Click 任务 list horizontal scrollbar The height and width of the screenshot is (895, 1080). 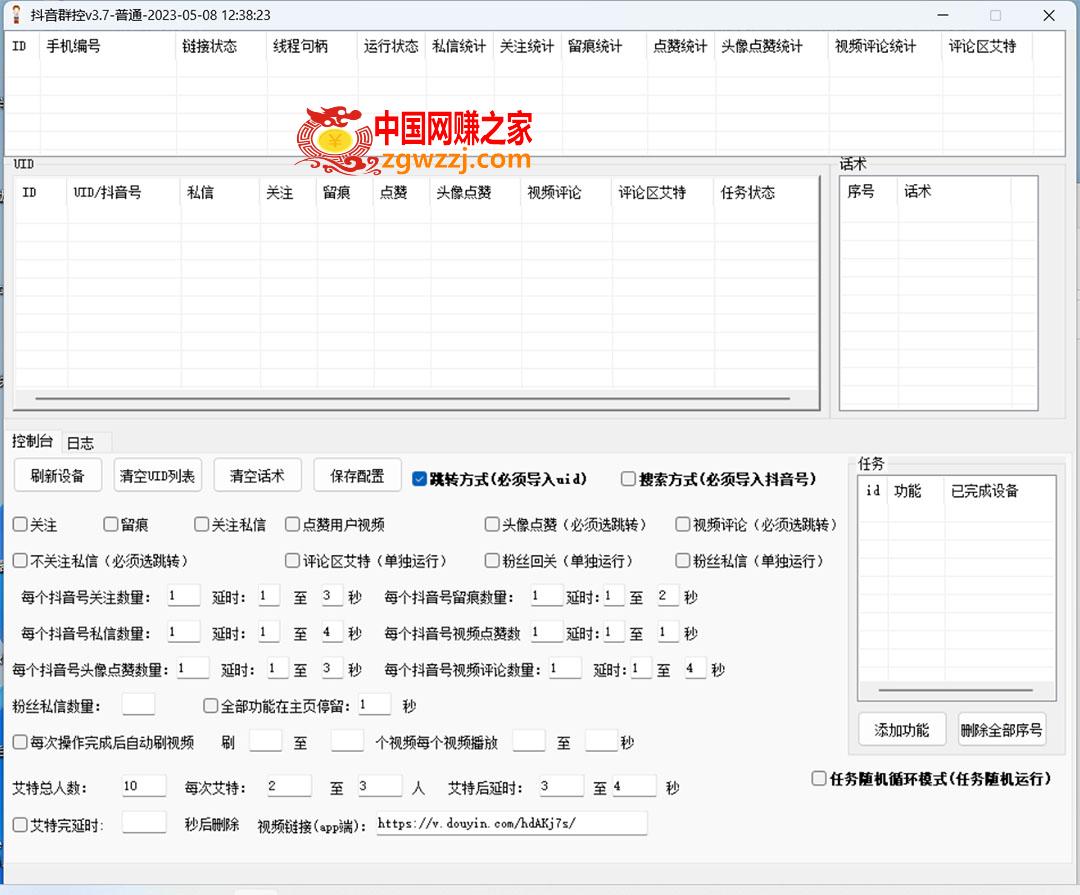point(956,690)
